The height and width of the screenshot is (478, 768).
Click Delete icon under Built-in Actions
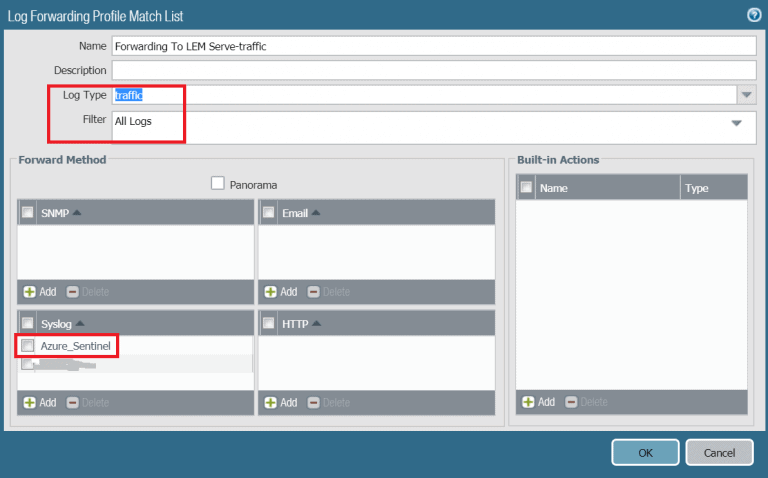[x=572, y=402]
